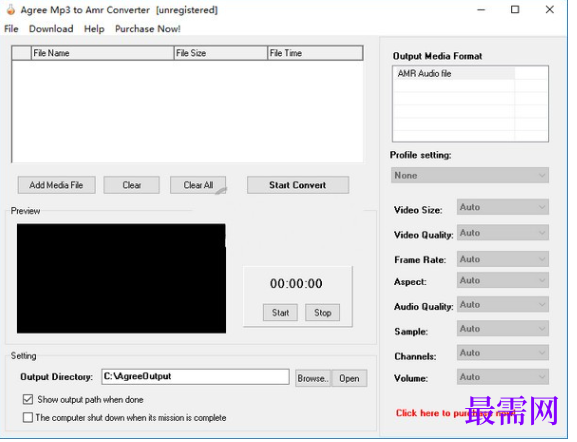Click the File Size column header
577x442 pixels.
point(220,53)
